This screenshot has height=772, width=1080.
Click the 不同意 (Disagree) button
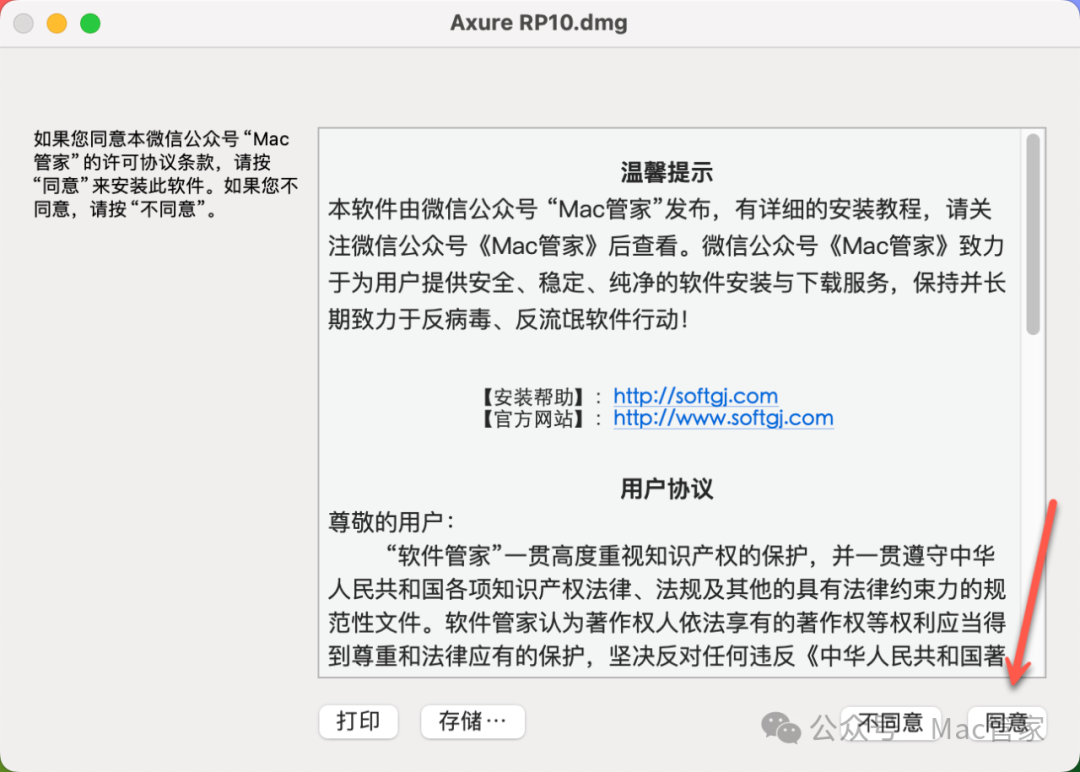(891, 722)
